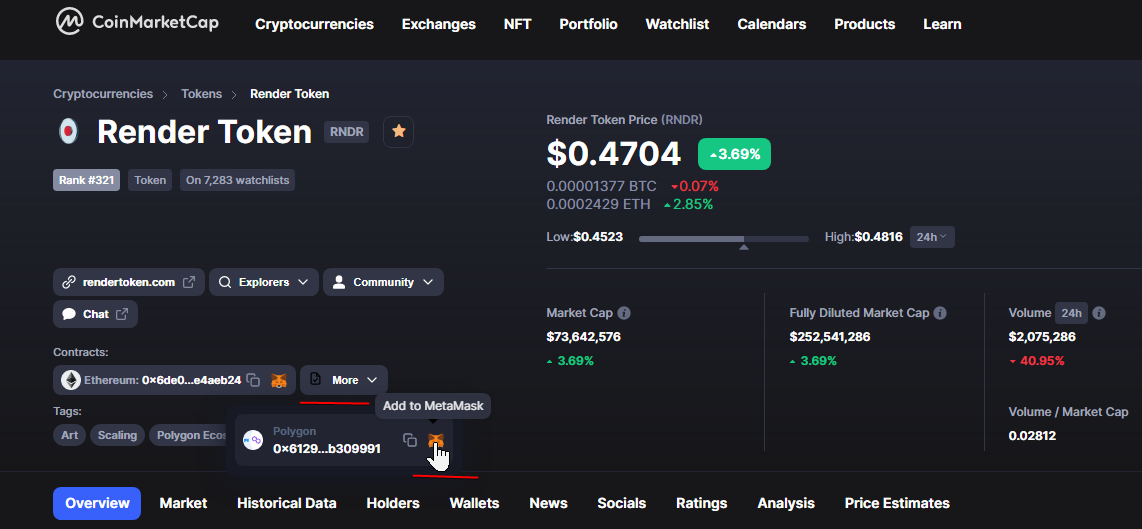The height and width of the screenshot is (529, 1142).
Task: Open Portfolio page
Action: 588,24
